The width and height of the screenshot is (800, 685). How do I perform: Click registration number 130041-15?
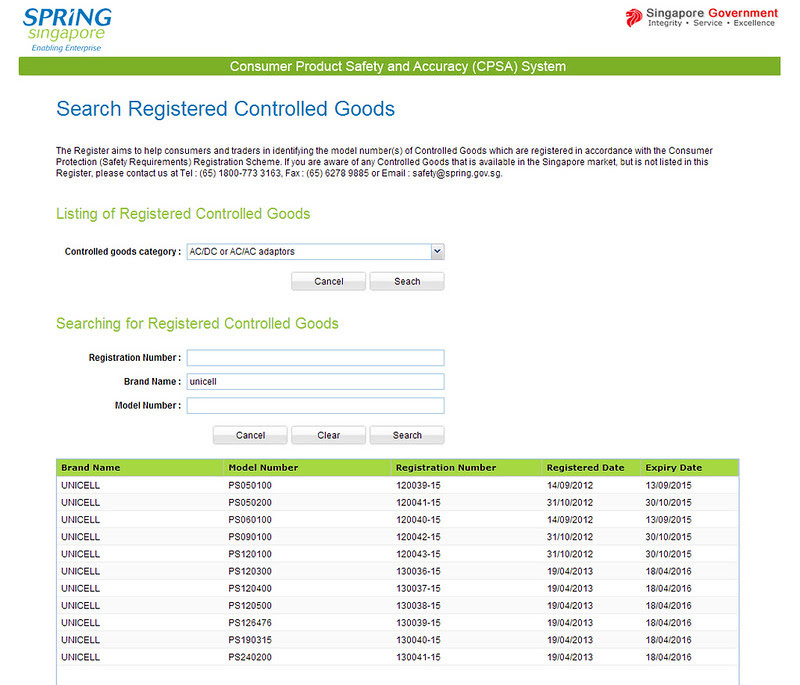[x=418, y=657]
